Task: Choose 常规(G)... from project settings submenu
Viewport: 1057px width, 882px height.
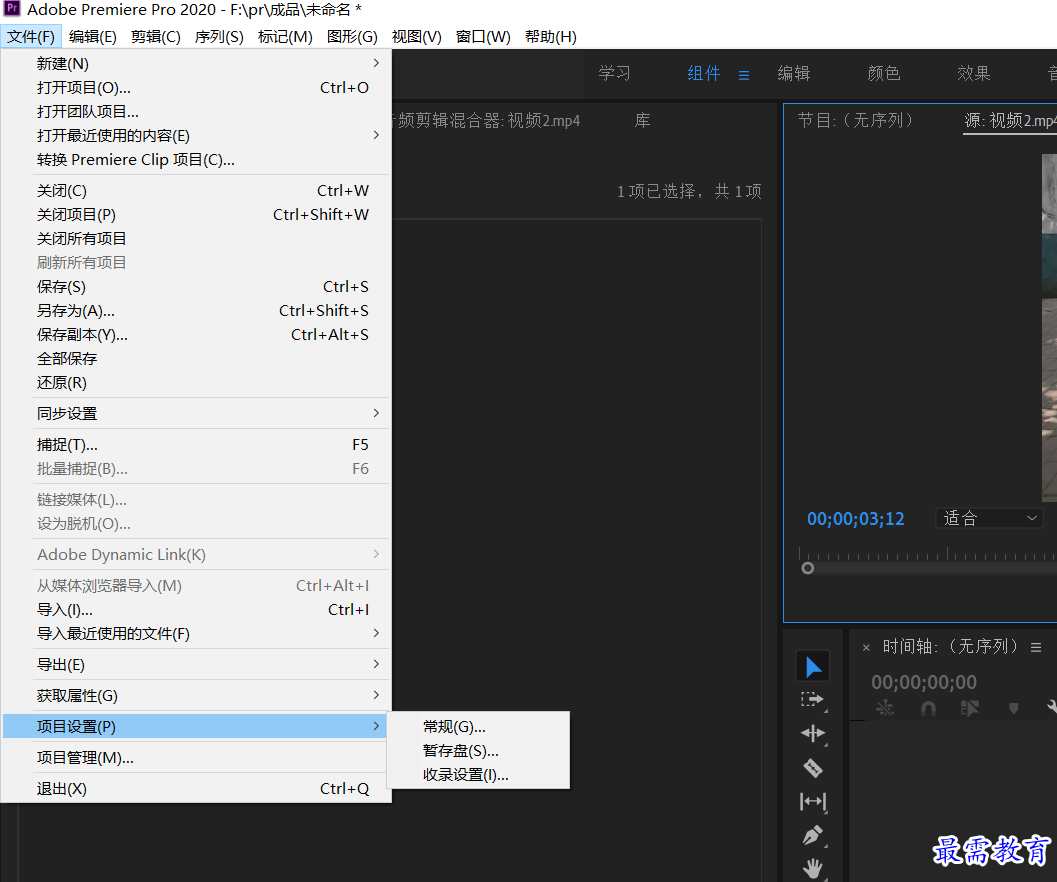Action: pos(478,727)
